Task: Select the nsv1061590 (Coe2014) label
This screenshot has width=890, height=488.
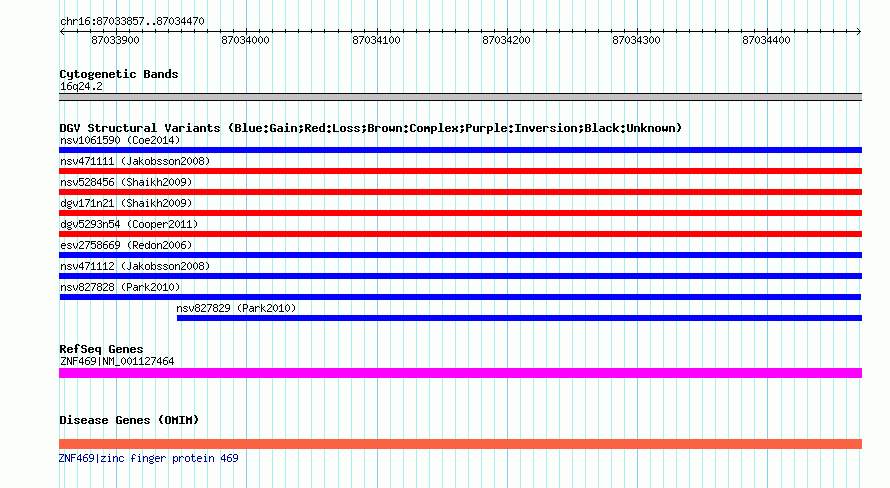Action: coord(120,140)
